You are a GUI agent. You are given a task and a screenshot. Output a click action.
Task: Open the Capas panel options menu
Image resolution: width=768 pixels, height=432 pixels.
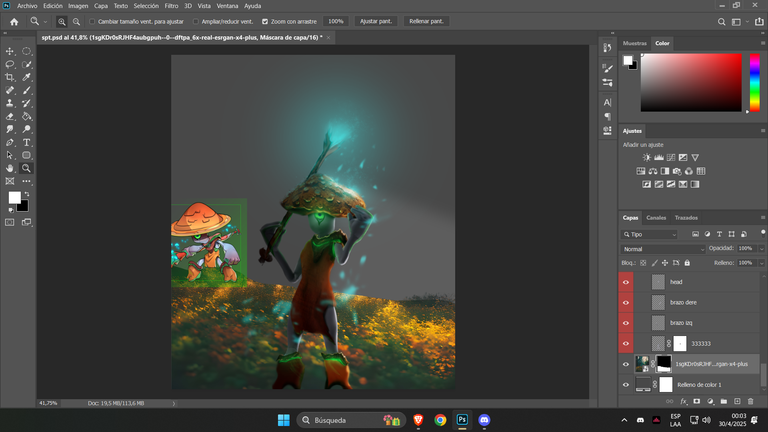(x=763, y=217)
